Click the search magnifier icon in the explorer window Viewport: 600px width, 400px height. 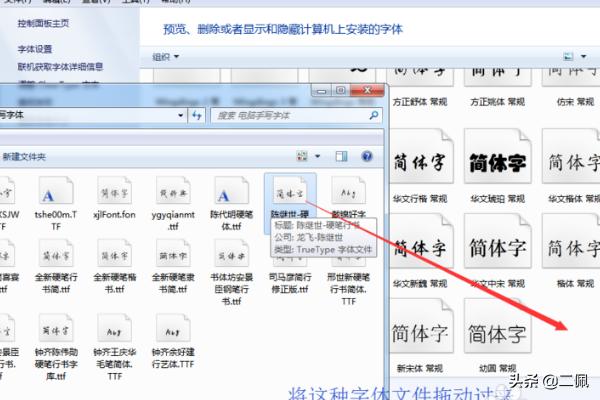pyautogui.click(x=373, y=115)
